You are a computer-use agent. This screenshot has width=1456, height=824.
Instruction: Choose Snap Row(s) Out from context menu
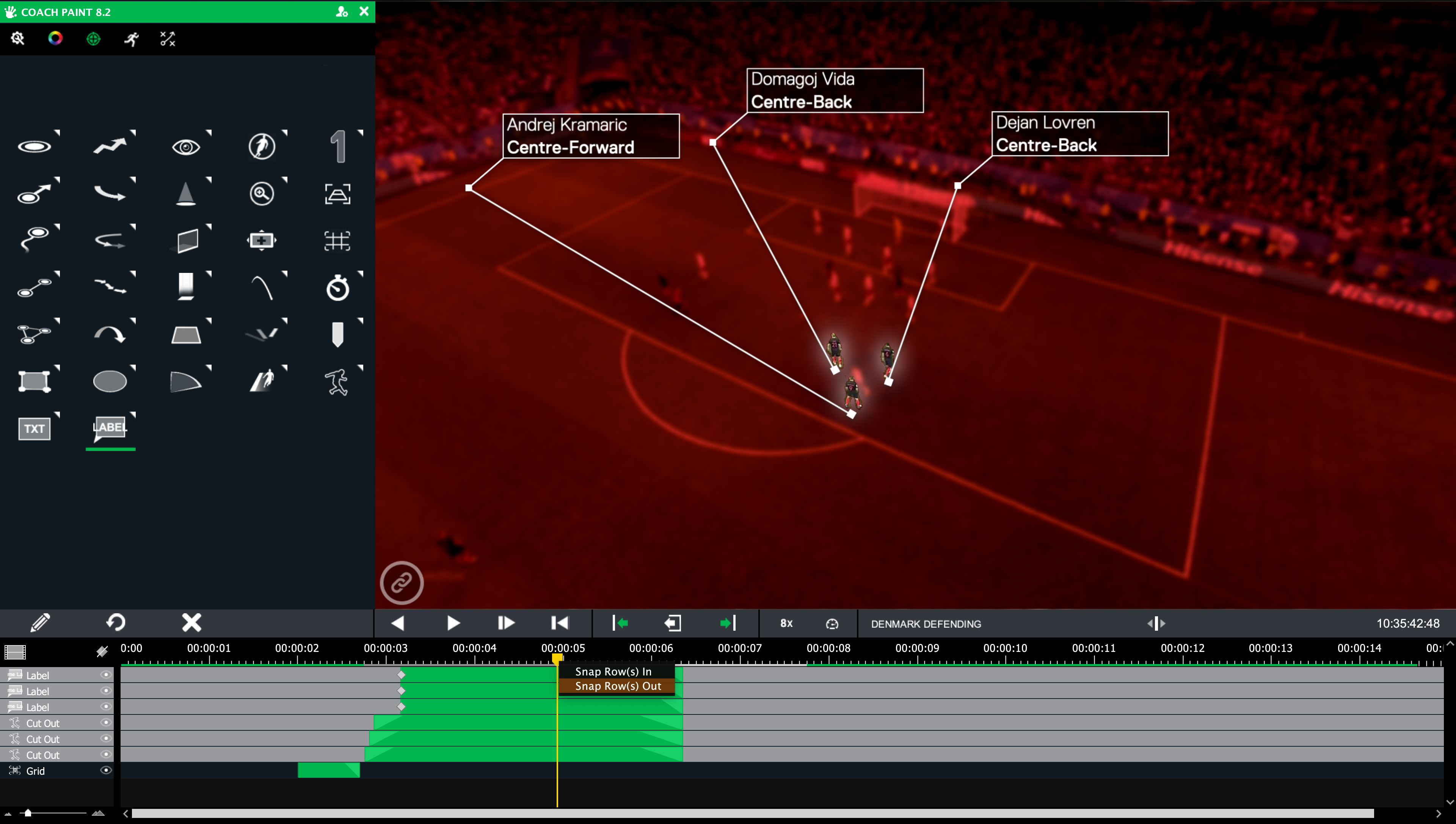click(x=617, y=686)
